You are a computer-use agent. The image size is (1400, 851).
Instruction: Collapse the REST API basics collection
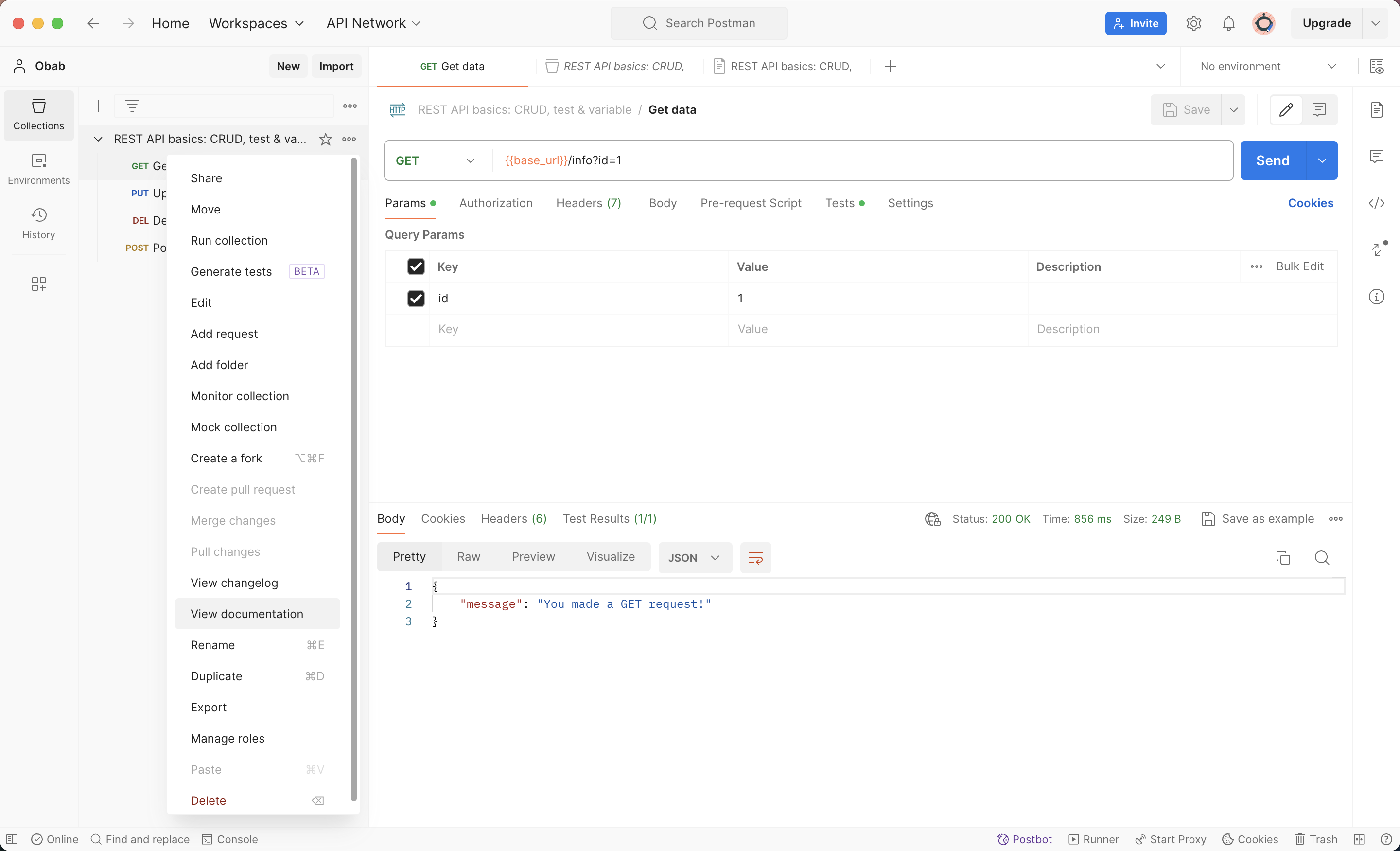pos(98,139)
